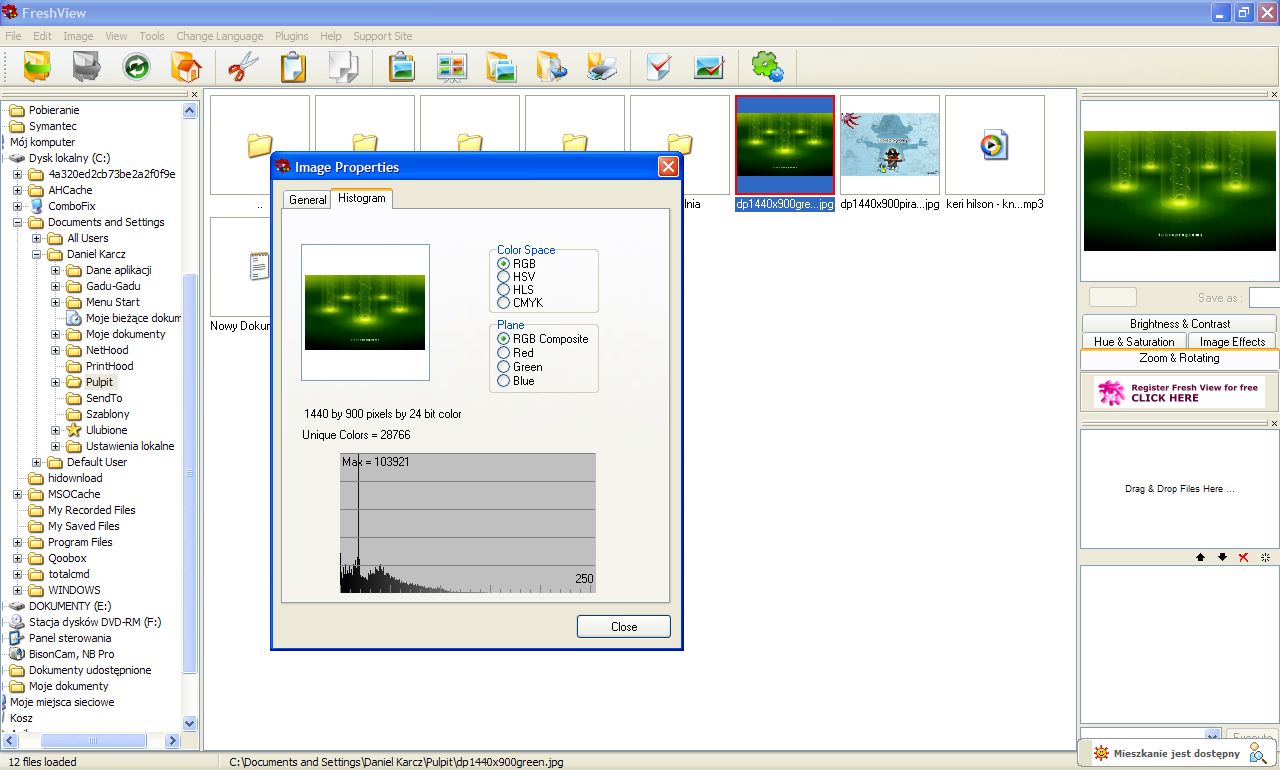
Task: Expand the Pulpit folder node
Action: click(56, 382)
